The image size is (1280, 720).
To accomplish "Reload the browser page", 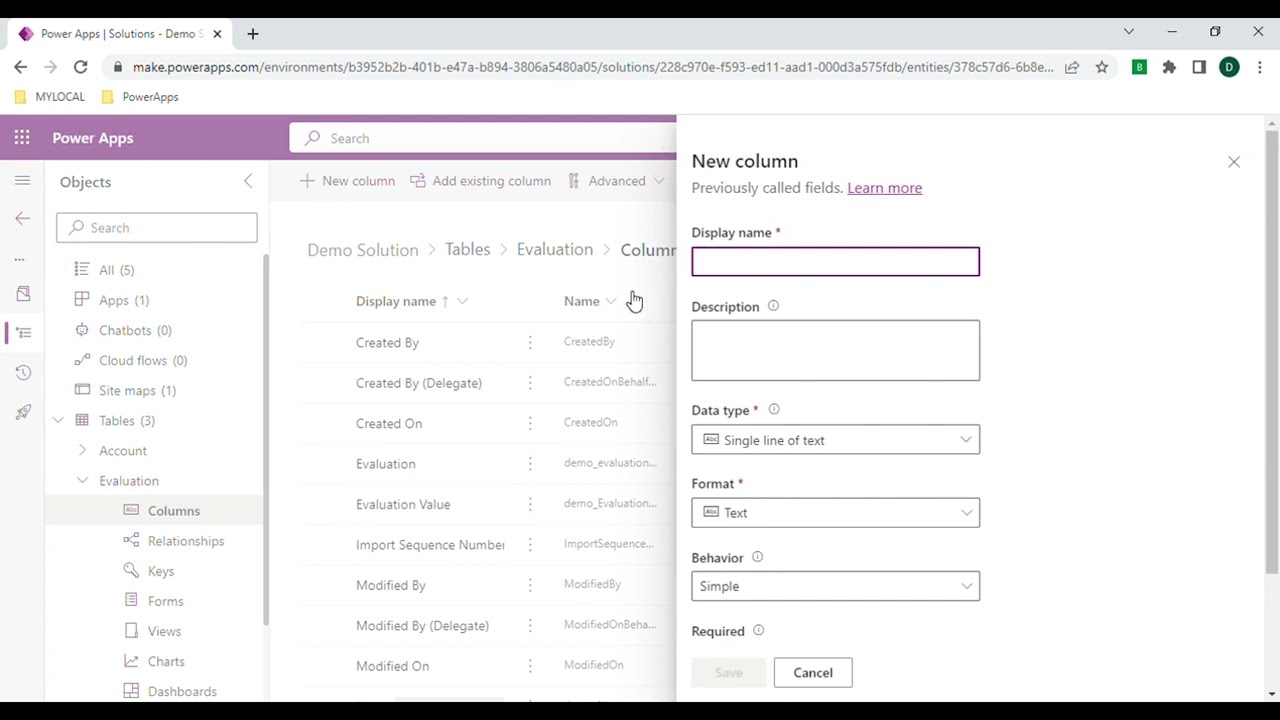I will tap(81, 67).
